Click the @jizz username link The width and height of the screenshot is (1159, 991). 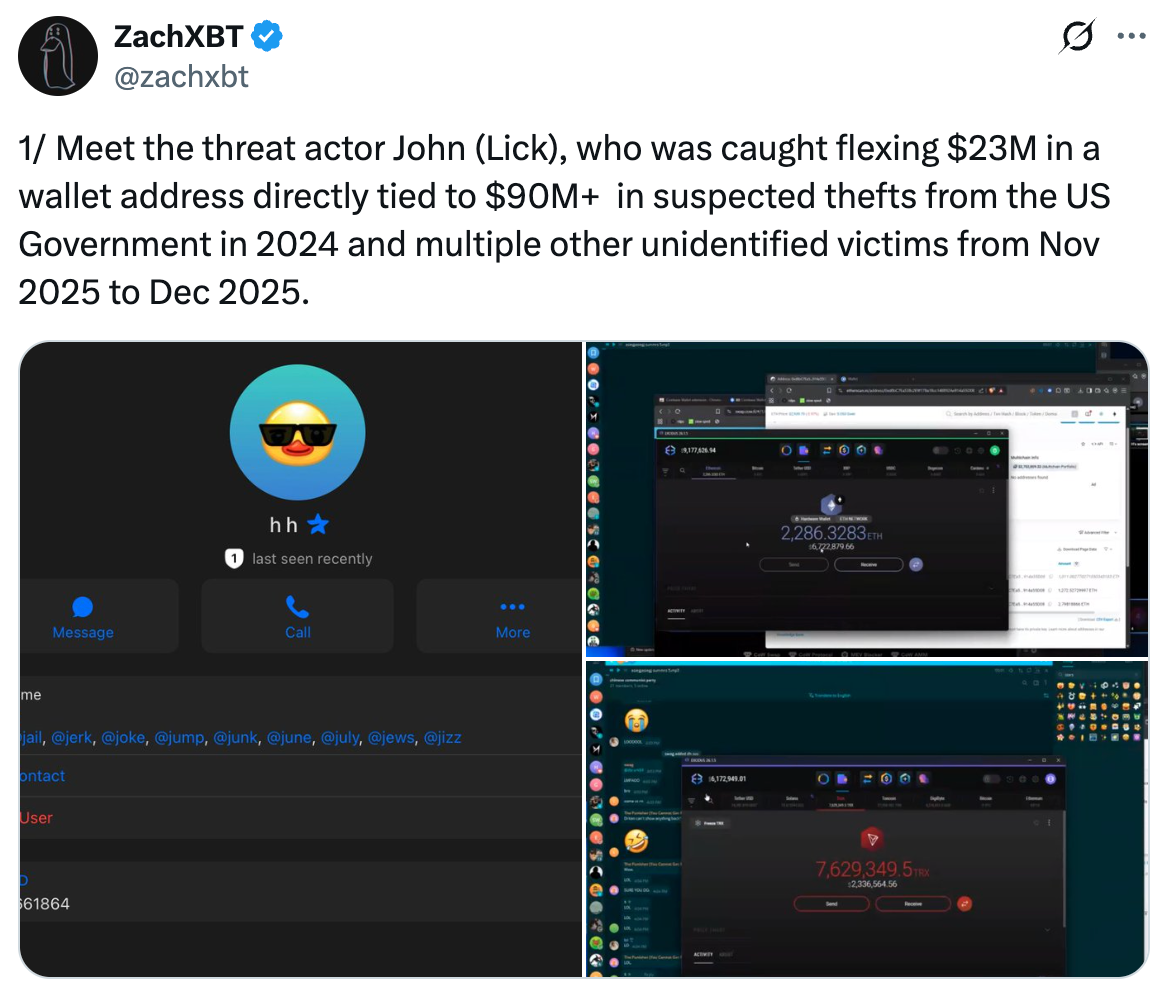(442, 738)
